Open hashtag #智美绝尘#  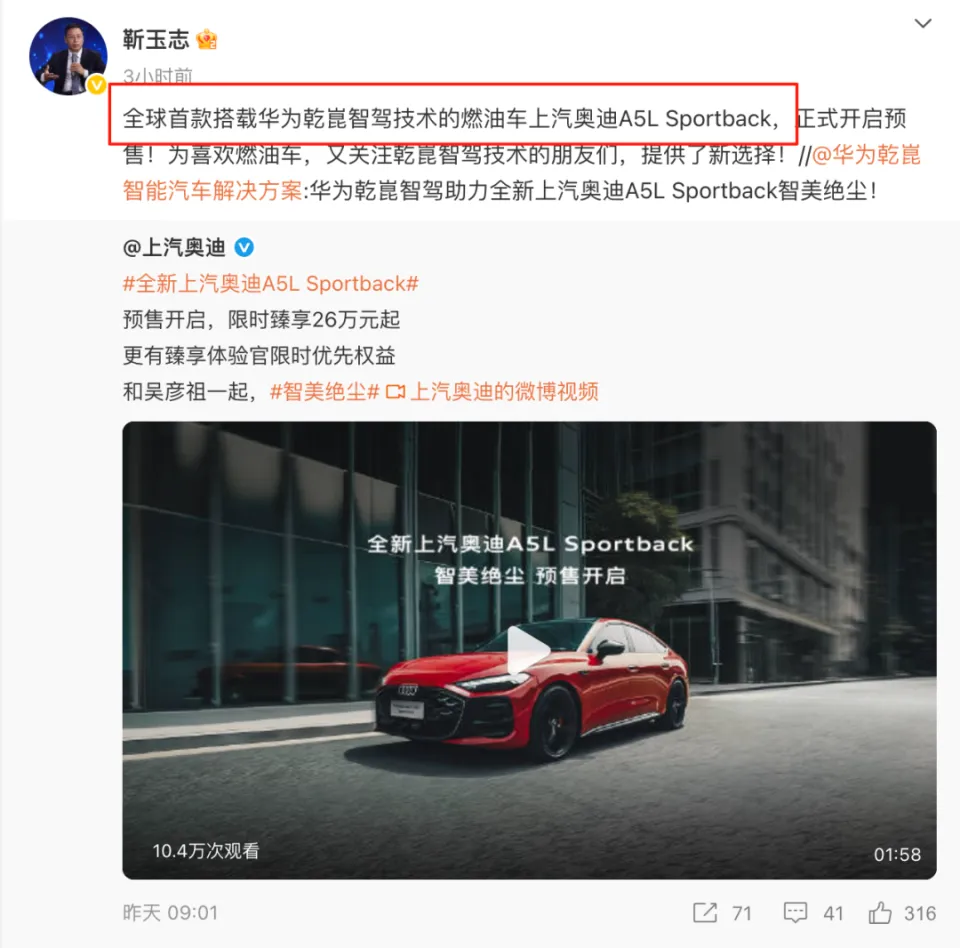[324, 391]
